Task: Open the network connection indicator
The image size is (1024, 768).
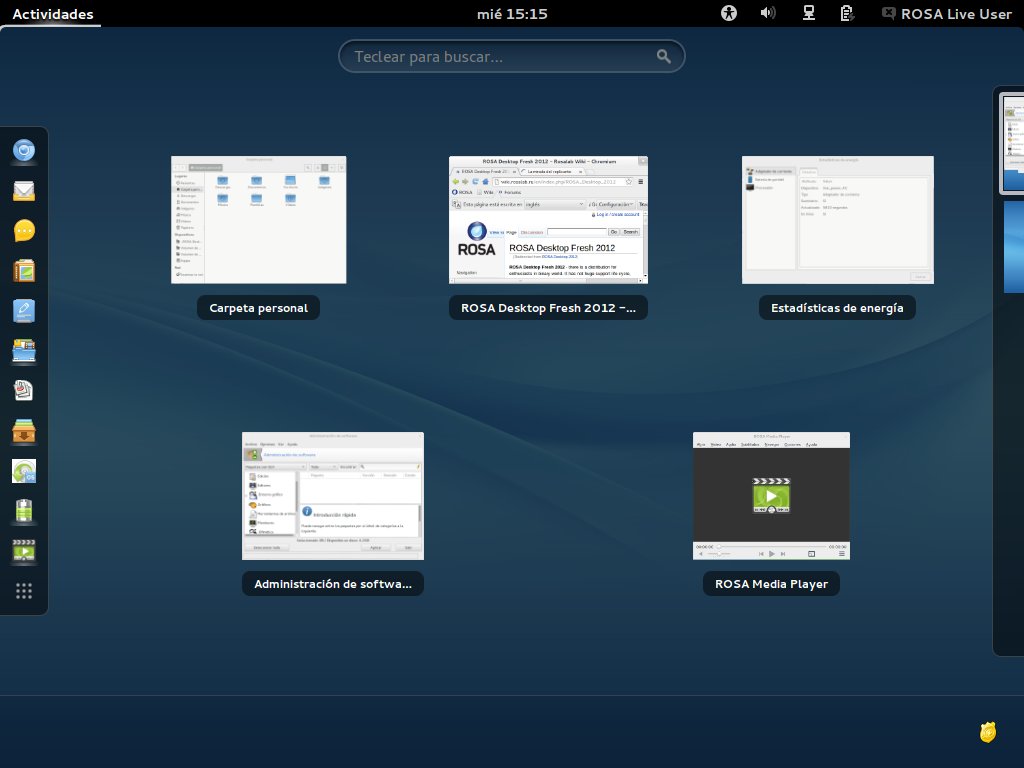Action: (x=808, y=13)
